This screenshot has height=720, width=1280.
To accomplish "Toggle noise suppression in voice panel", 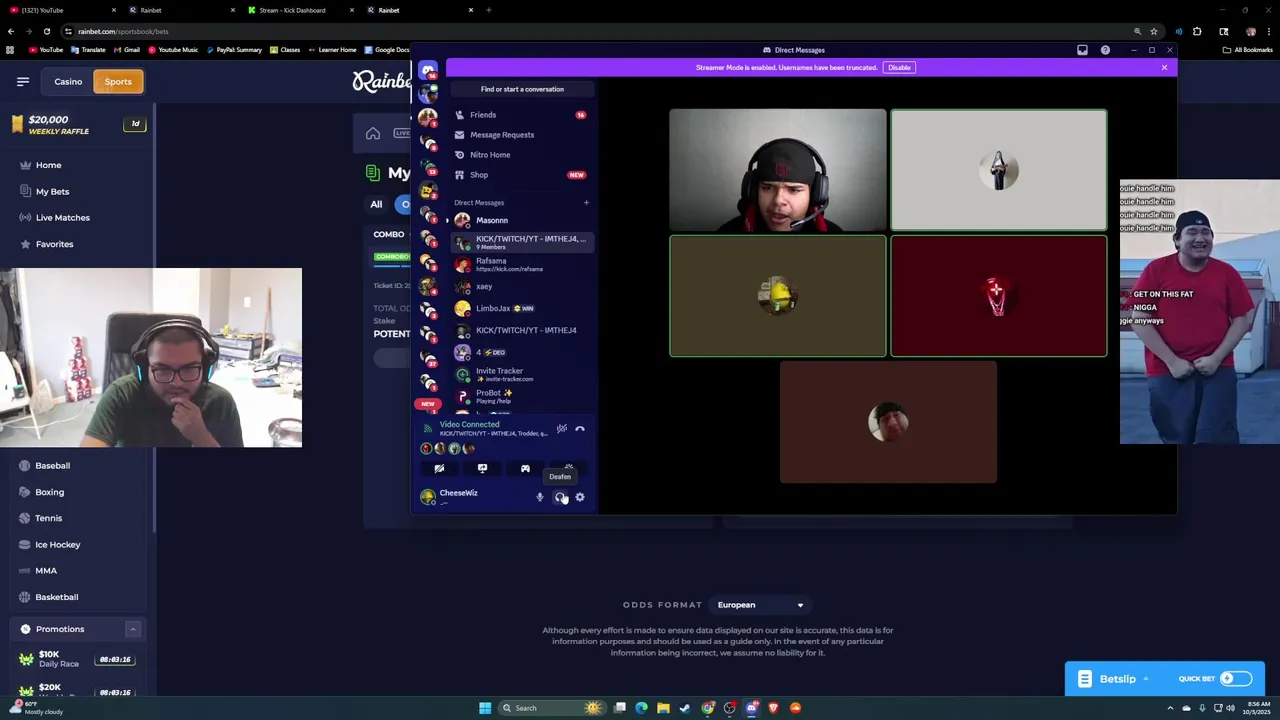I will [562, 429].
